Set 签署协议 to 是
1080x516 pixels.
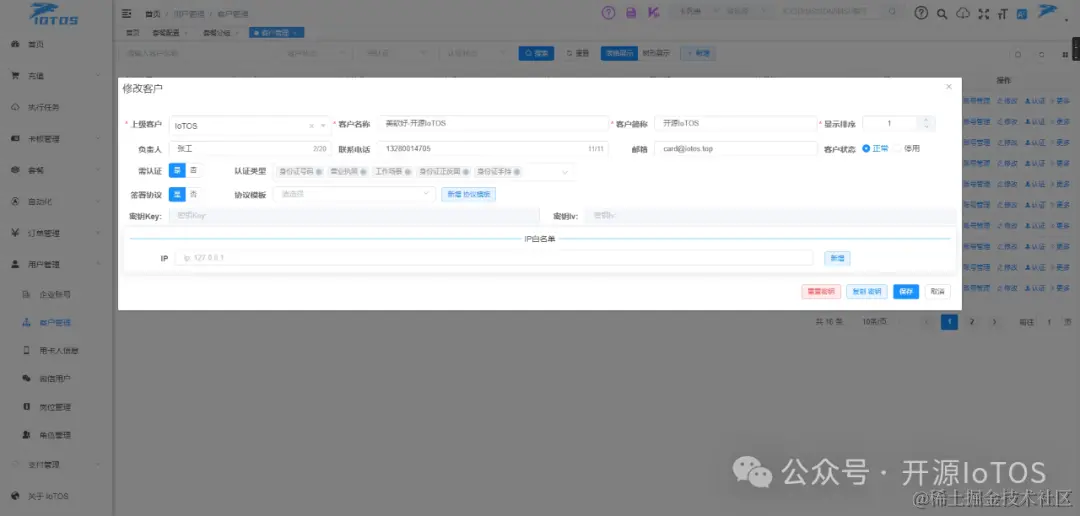pyautogui.click(x=177, y=194)
